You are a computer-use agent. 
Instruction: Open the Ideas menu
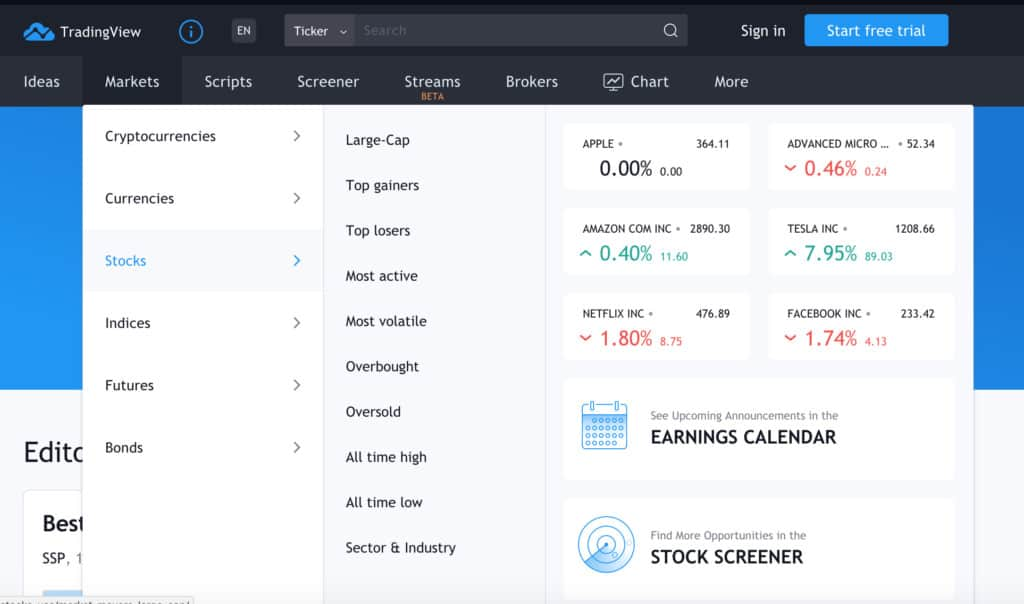point(41,82)
